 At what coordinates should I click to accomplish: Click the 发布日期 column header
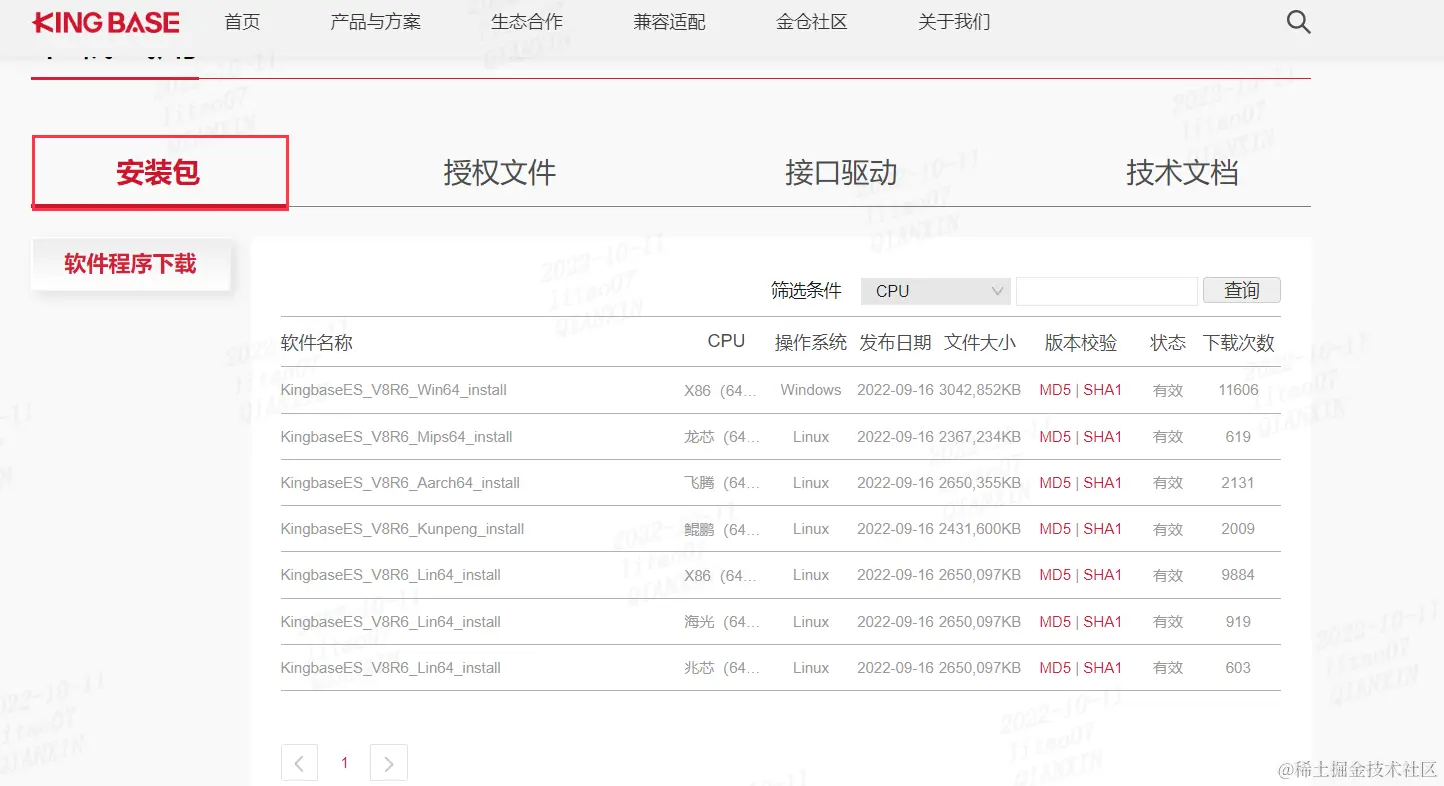(x=895, y=343)
